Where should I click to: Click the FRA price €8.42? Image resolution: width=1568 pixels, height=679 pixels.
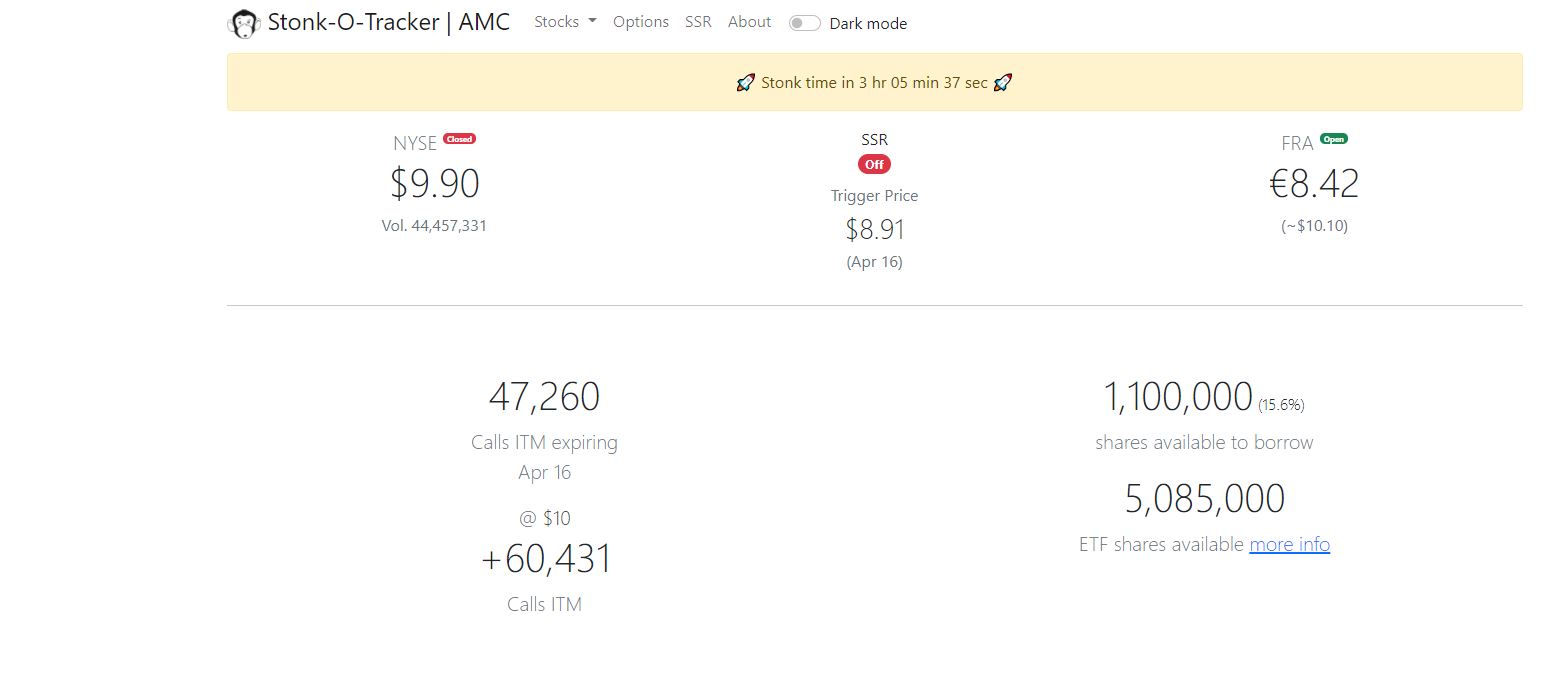coord(1314,184)
